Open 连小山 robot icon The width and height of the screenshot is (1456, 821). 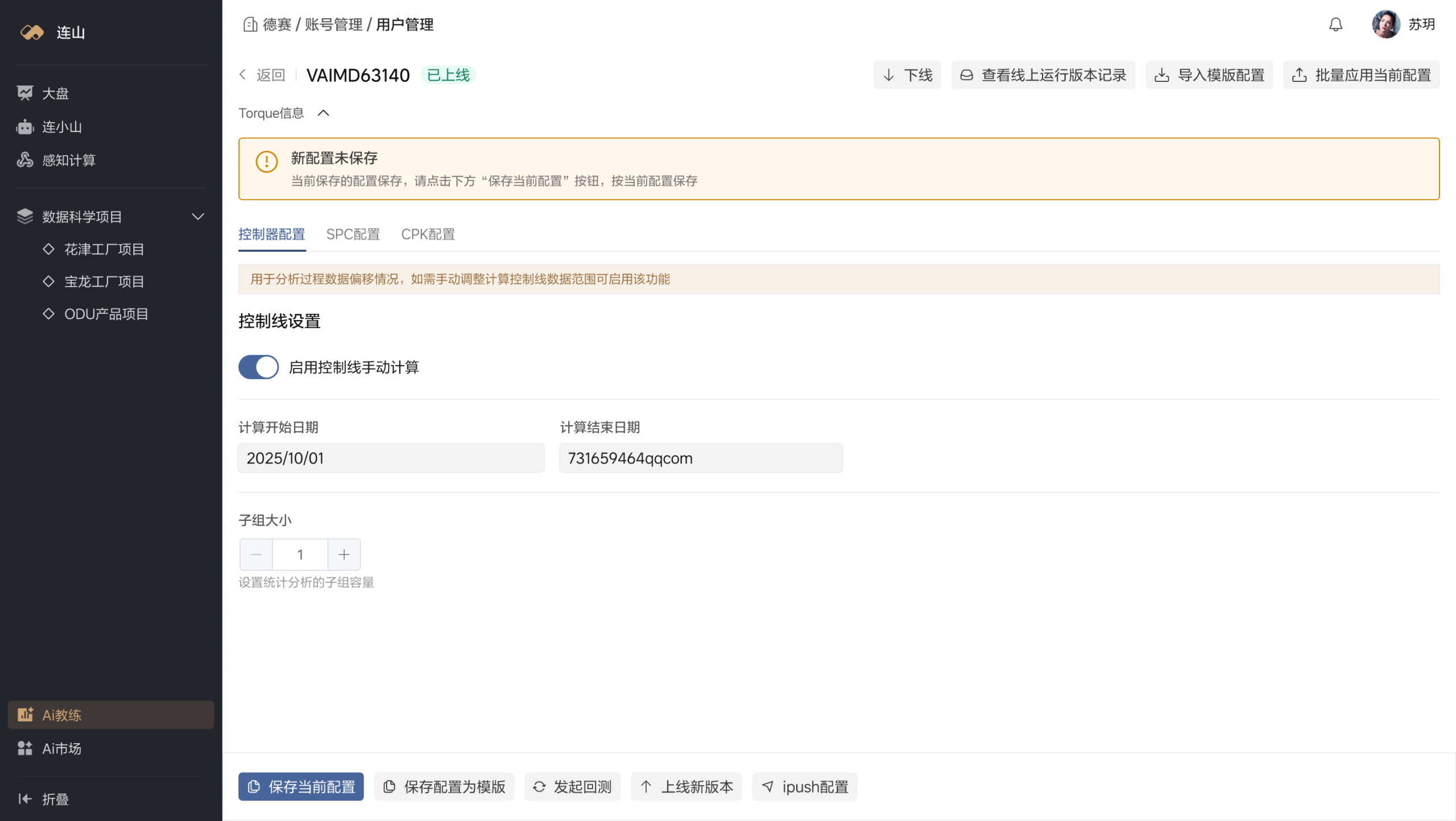24,127
